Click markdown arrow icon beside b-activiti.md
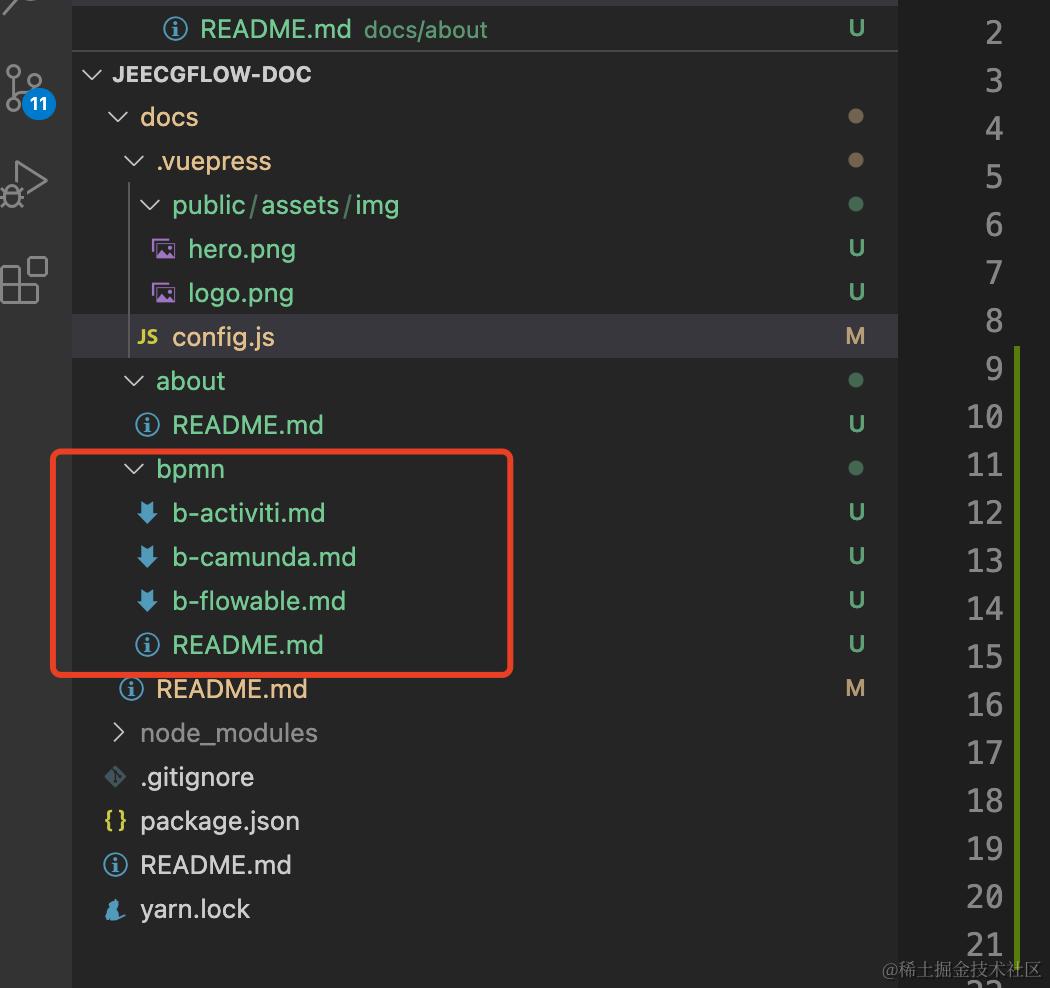1050x988 pixels. point(147,513)
